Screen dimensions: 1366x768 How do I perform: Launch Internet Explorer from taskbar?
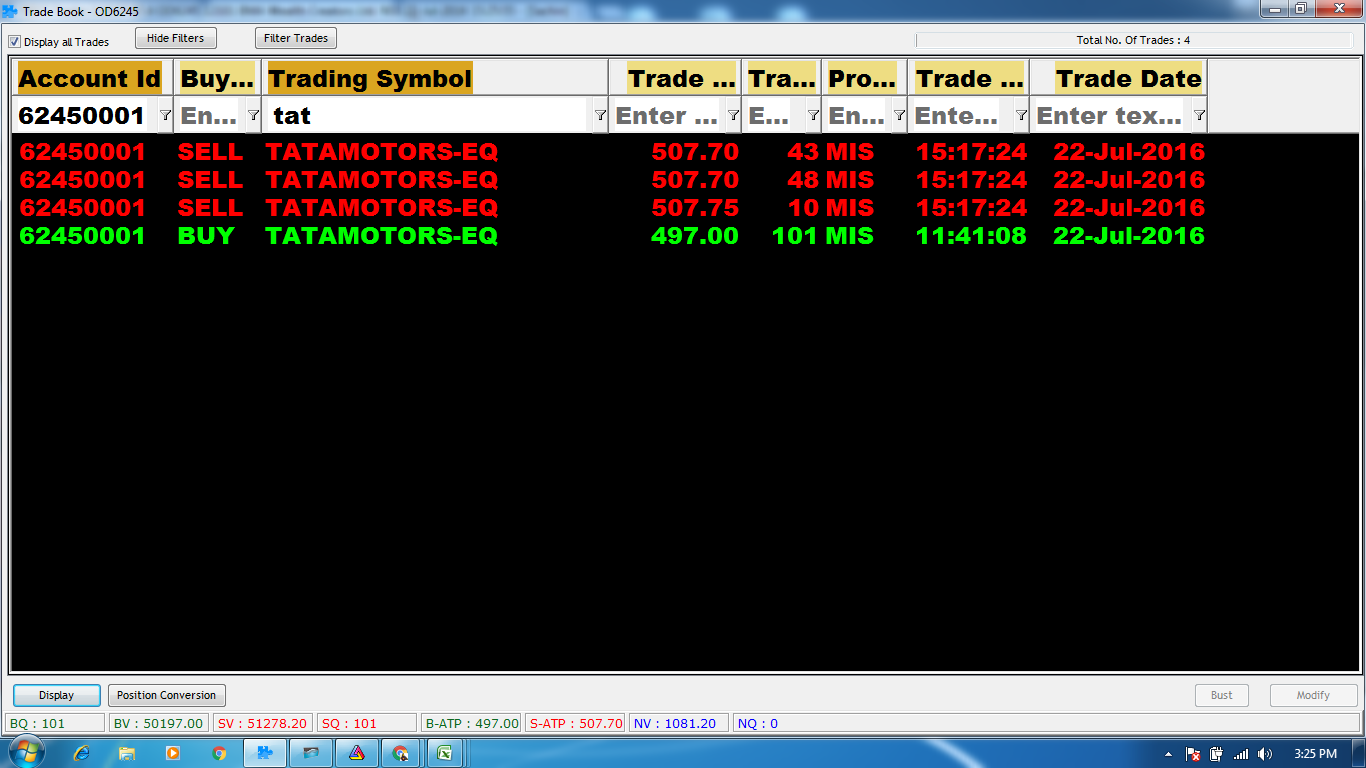coord(82,753)
